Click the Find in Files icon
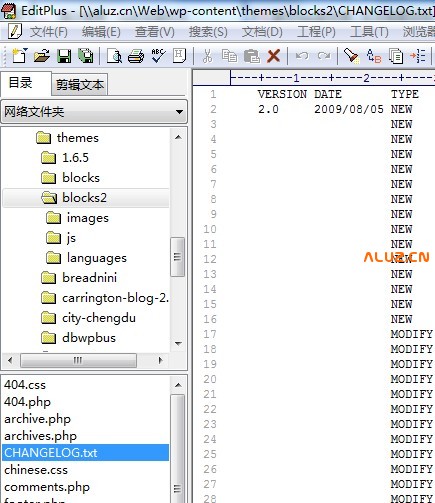435x503 pixels. tap(396, 56)
